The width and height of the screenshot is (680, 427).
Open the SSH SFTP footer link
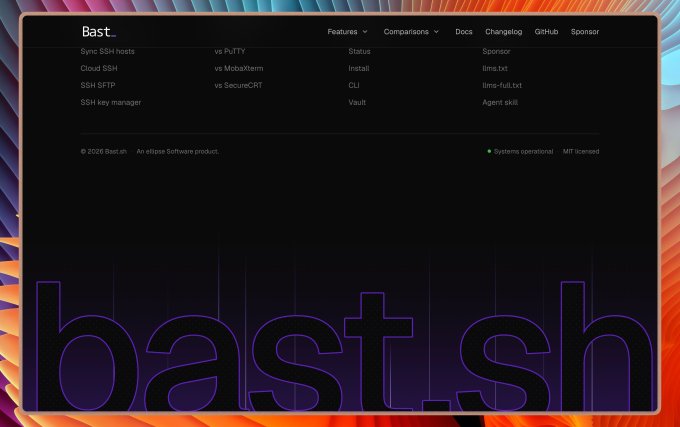(98, 85)
